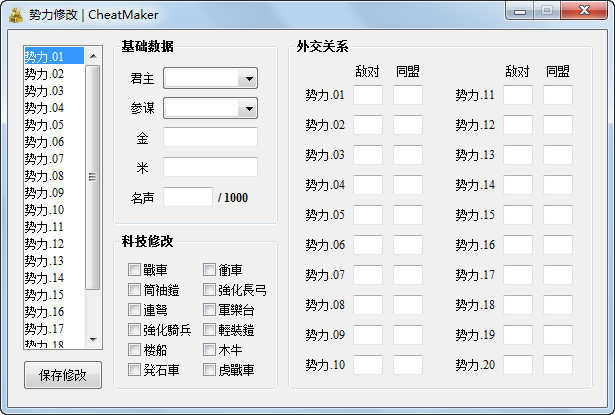Image resolution: width=615 pixels, height=415 pixels.
Task: Toggle the 木牛 checkbox
Action: coord(209,350)
